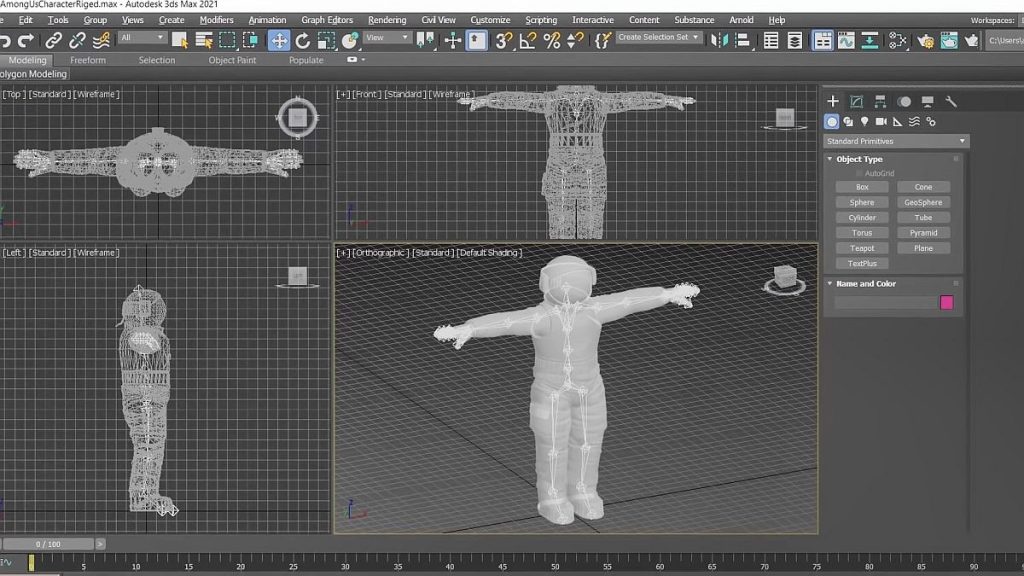
Task: Open the Standard Primitives dropdown
Action: point(895,141)
